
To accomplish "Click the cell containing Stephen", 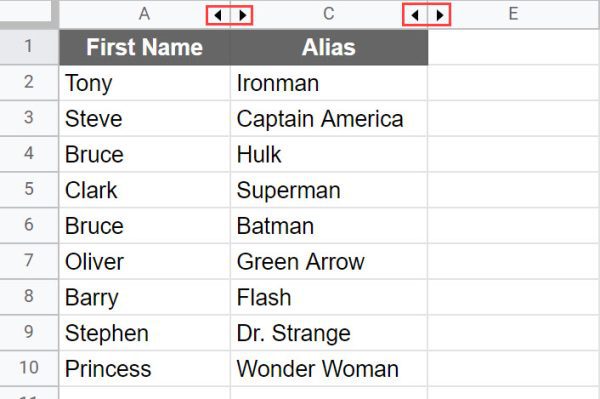I will [x=145, y=333].
